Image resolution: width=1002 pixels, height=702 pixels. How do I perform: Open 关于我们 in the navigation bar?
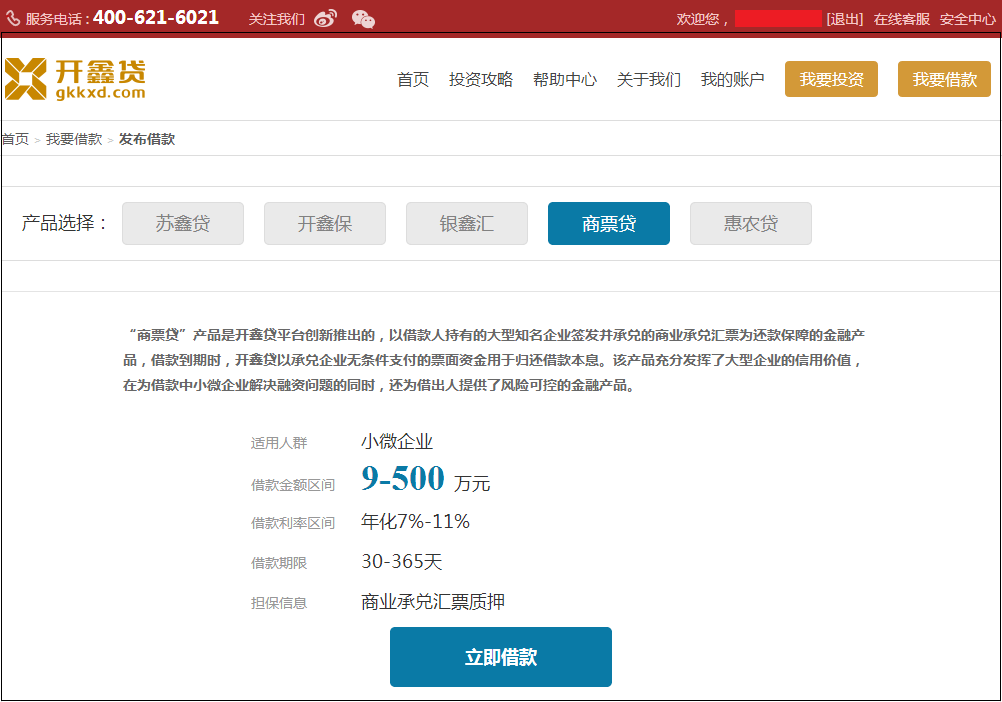[649, 80]
